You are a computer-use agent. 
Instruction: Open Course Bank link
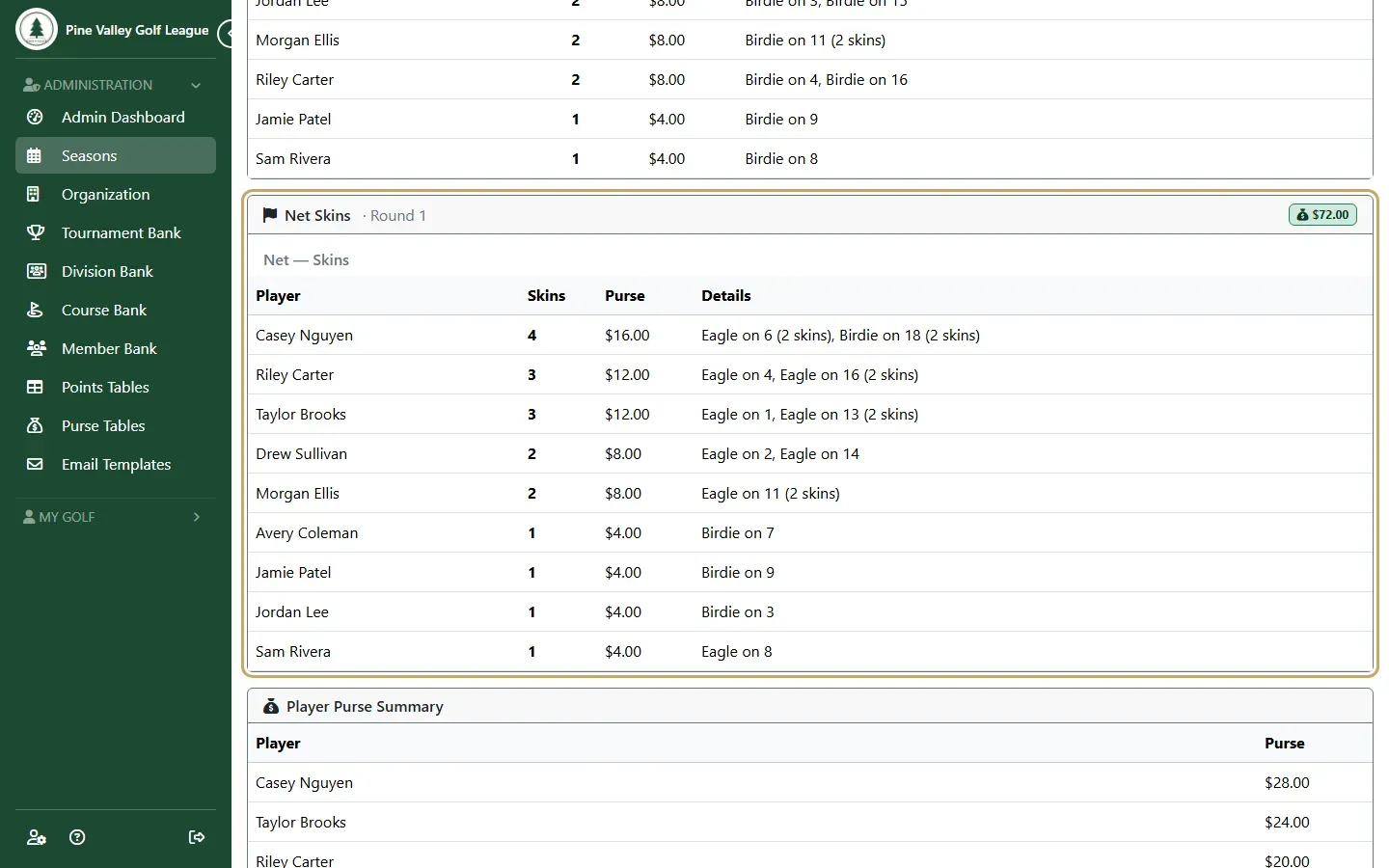tap(116, 310)
